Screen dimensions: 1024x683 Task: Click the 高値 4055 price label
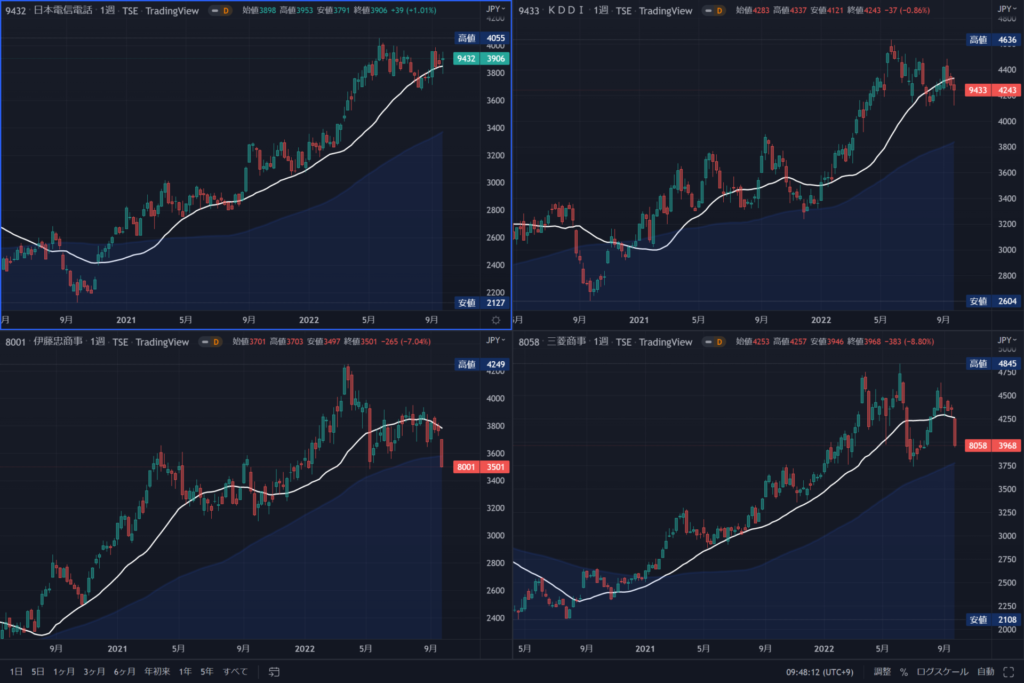[481, 39]
